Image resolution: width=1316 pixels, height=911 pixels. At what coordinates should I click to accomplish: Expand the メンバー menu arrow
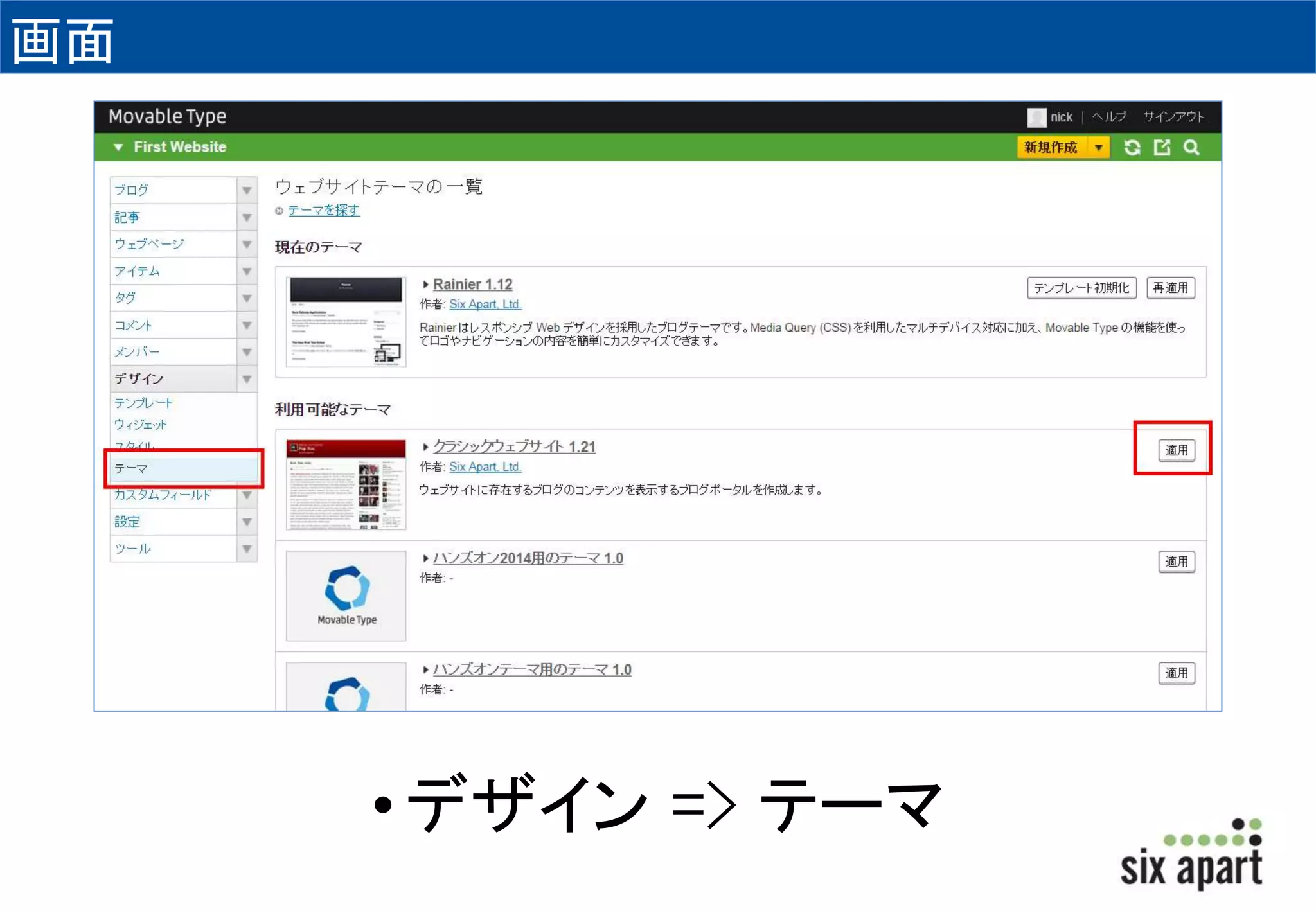click(x=247, y=353)
